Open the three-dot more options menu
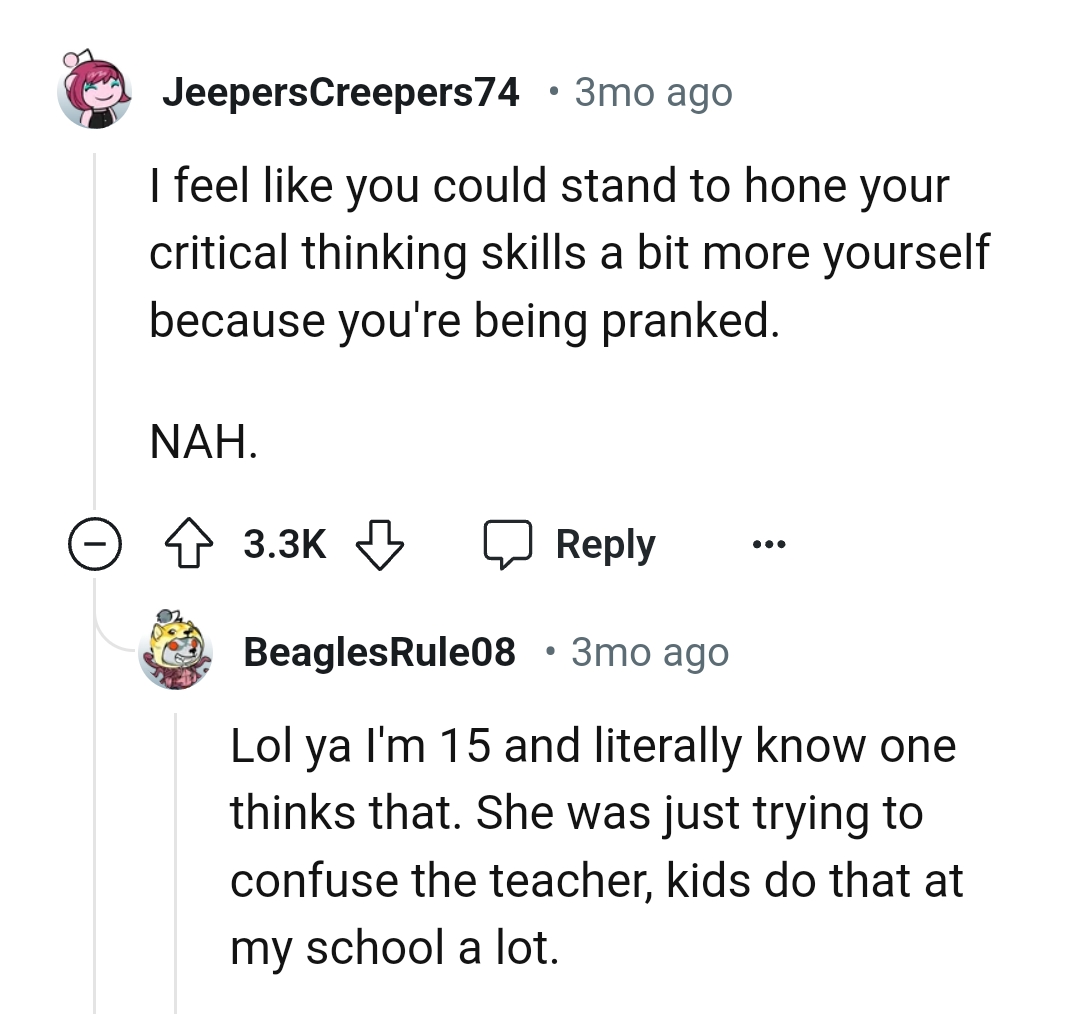 tap(769, 546)
